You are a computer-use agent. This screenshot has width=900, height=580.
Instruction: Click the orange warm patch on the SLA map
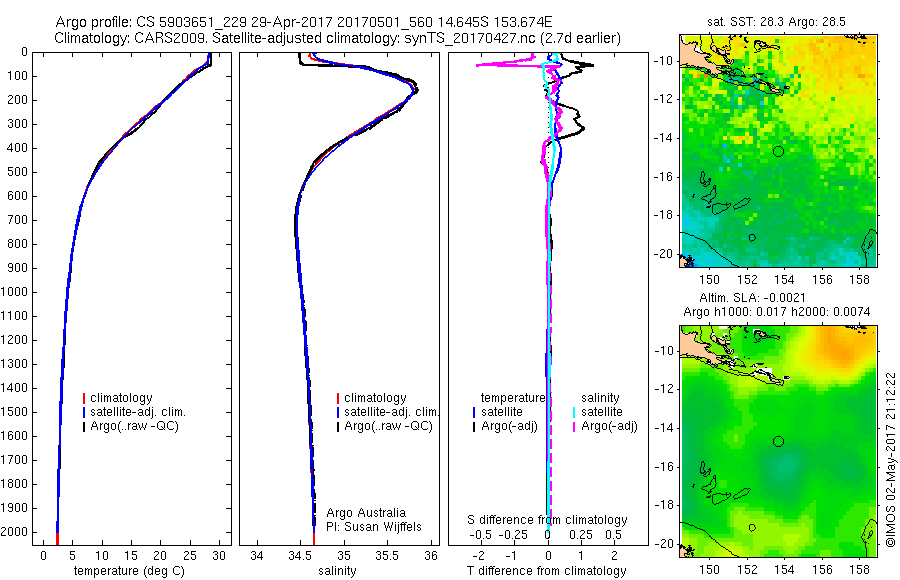[x=839, y=347]
